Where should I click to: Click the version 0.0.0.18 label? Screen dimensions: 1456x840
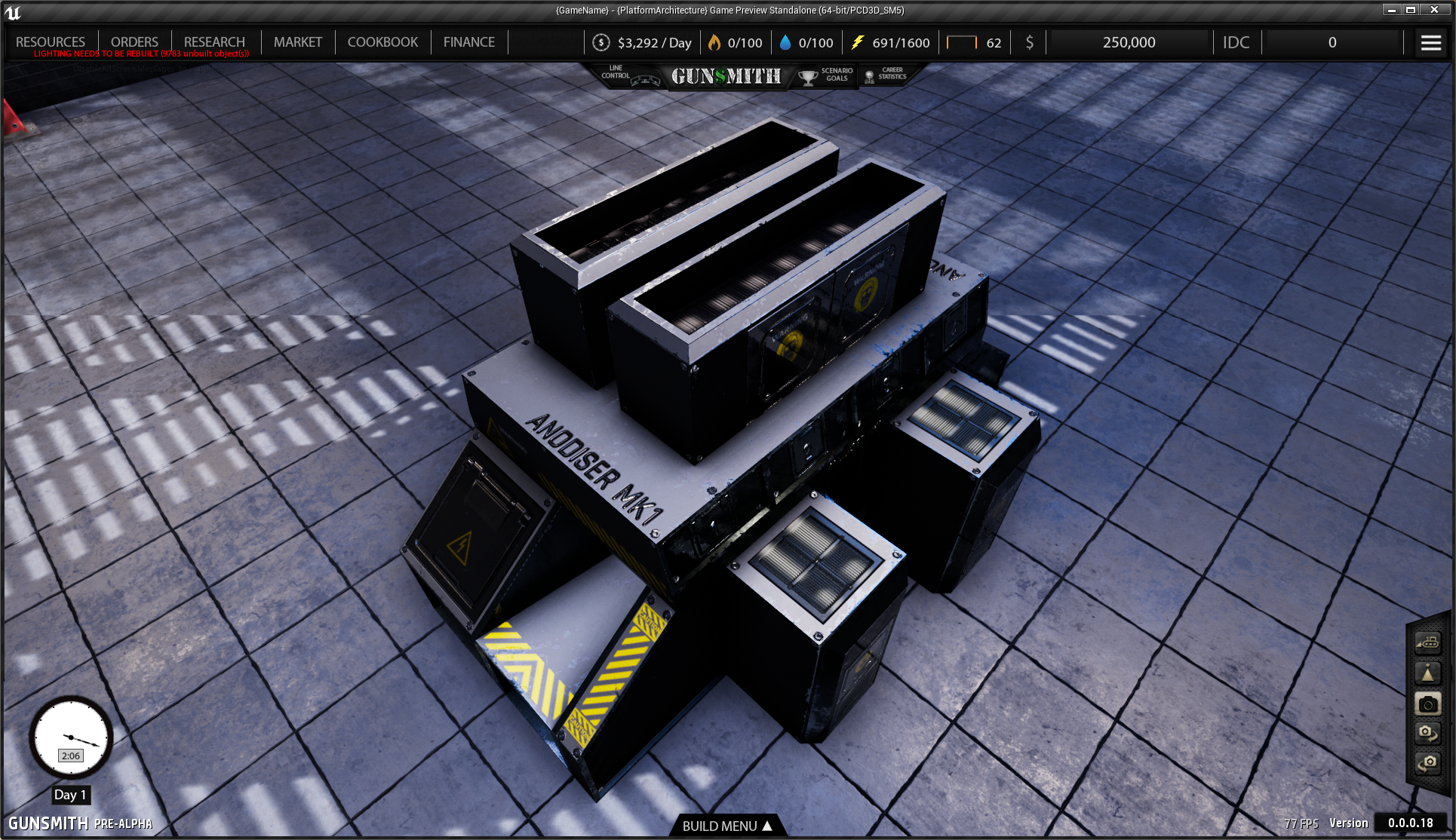click(1411, 823)
